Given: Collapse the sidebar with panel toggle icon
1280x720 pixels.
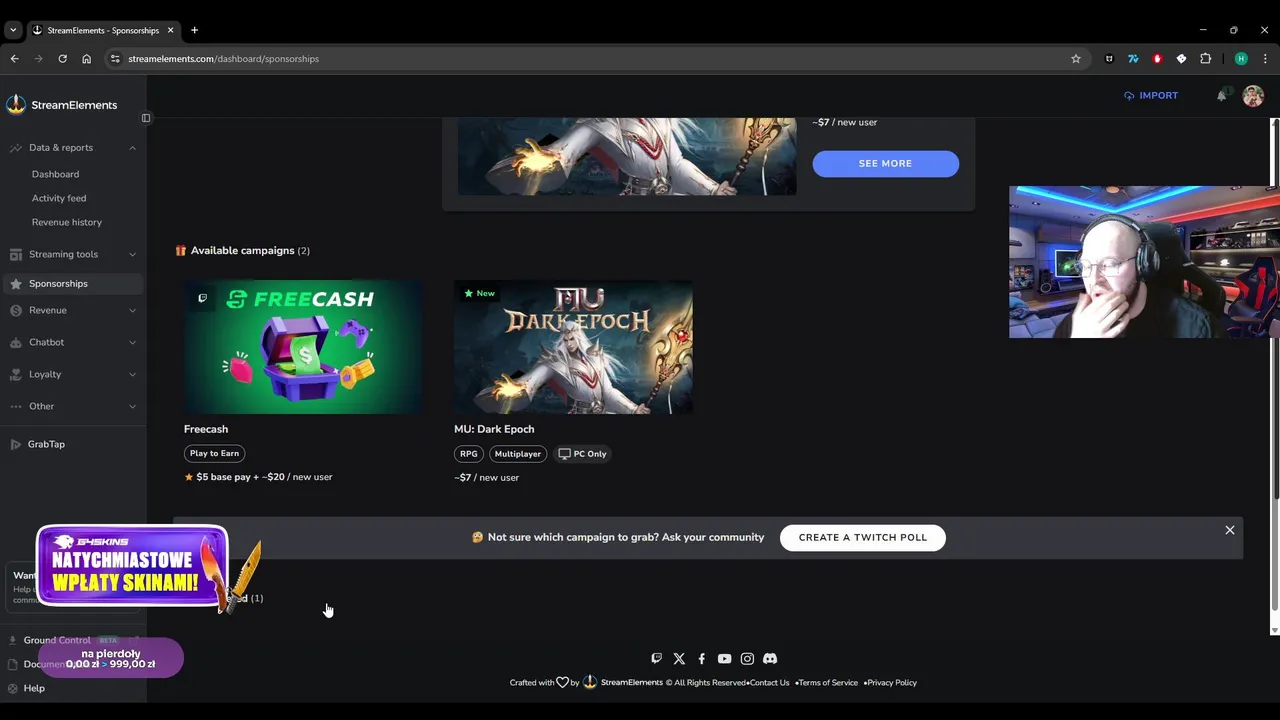Looking at the screenshot, I should coord(146,118).
